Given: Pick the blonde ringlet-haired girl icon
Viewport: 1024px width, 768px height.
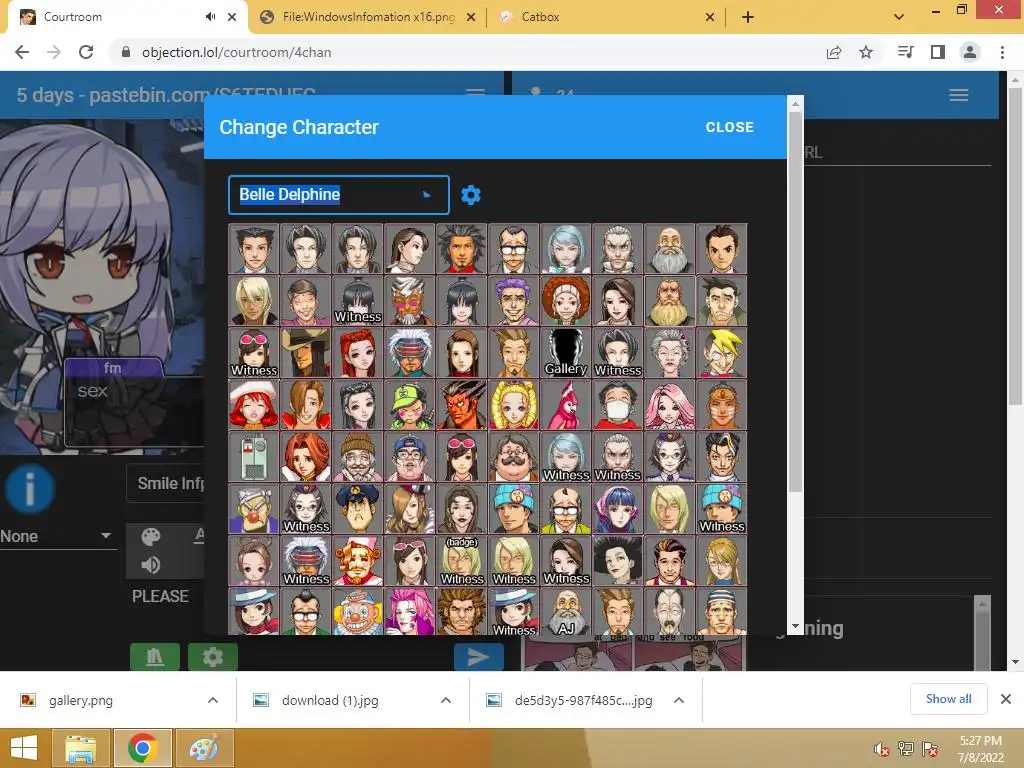Looking at the screenshot, I should [513, 405].
